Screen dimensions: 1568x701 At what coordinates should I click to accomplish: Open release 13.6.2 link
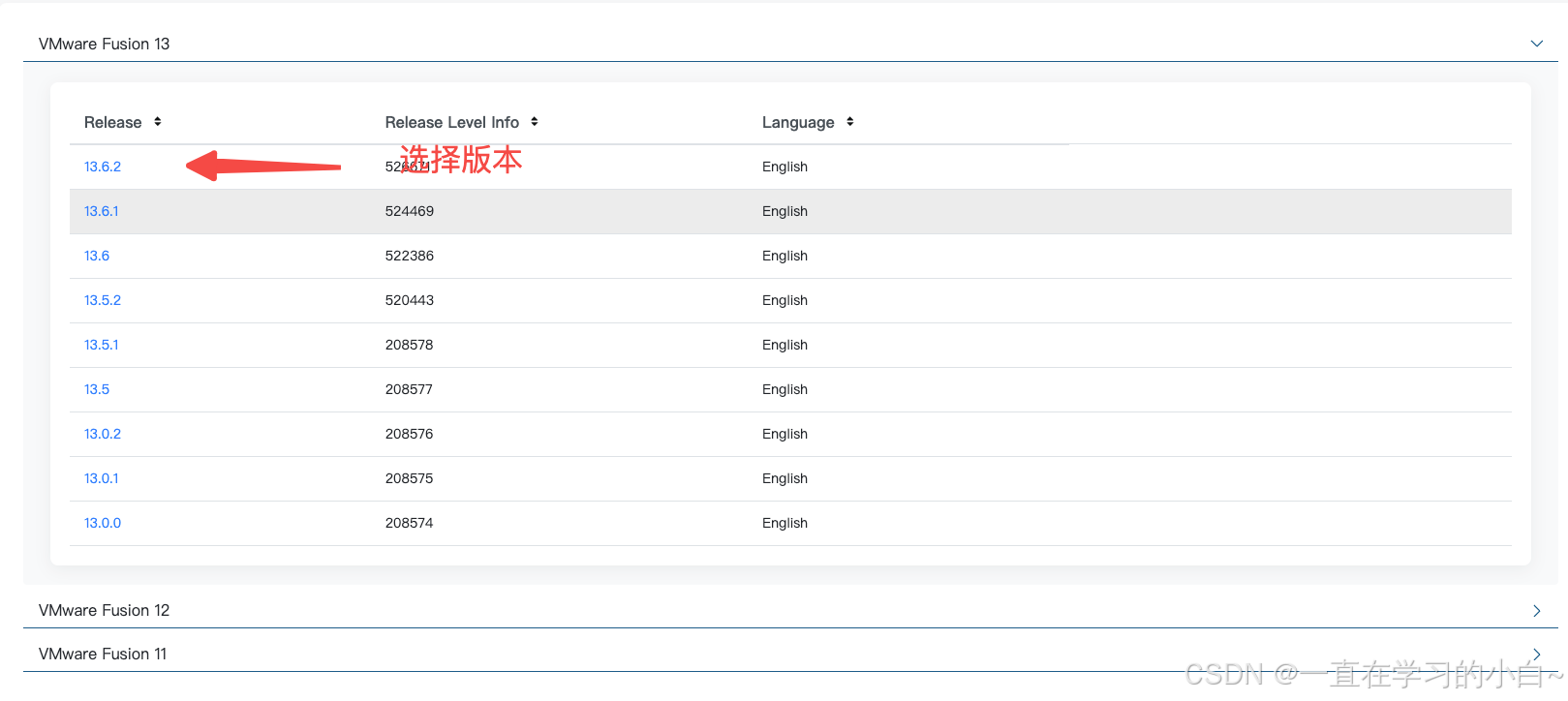click(103, 167)
